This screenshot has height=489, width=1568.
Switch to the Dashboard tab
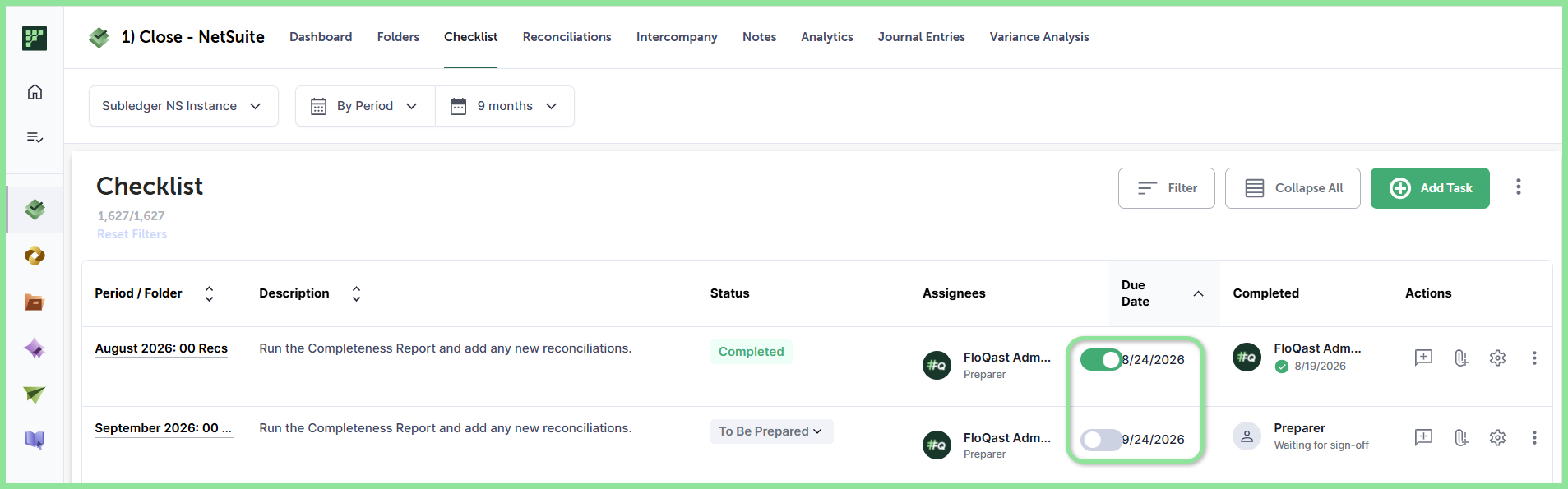[x=321, y=37]
